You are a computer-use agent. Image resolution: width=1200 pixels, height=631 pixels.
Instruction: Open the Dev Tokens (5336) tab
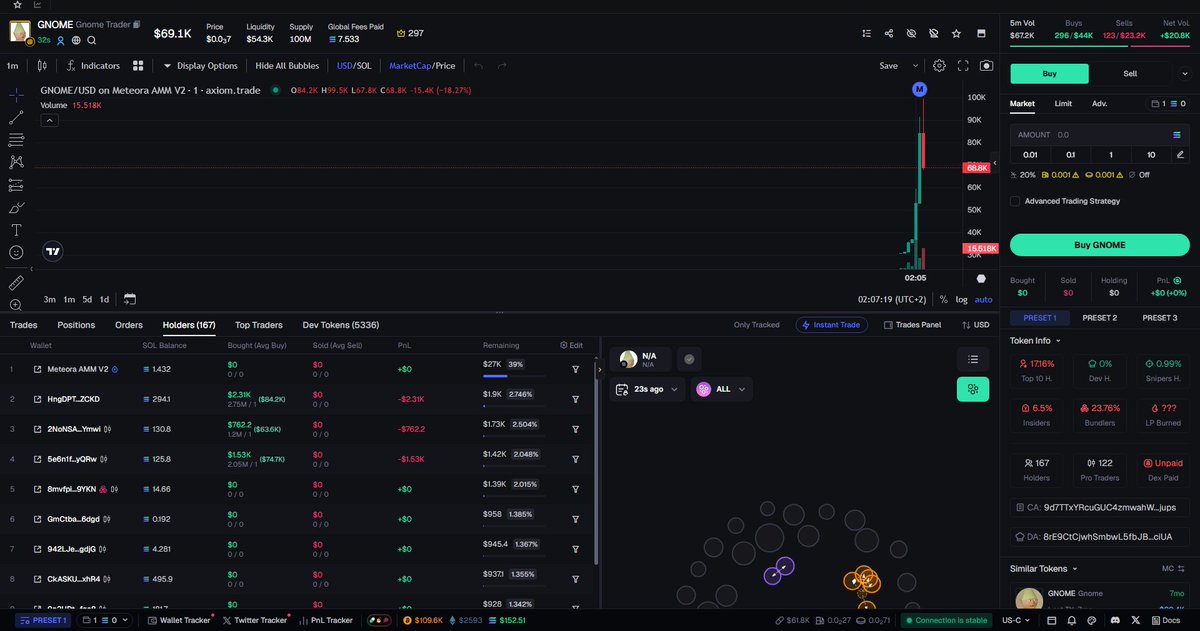pos(340,325)
